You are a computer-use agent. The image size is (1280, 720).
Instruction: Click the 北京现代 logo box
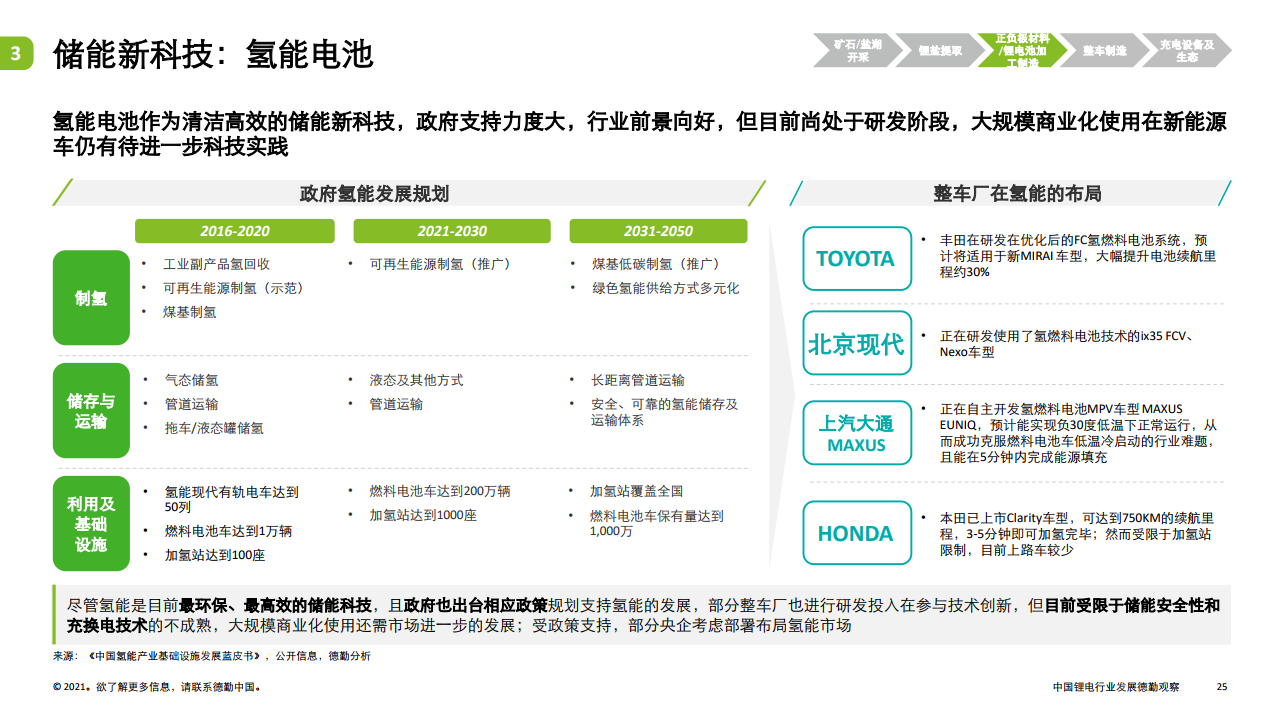856,344
